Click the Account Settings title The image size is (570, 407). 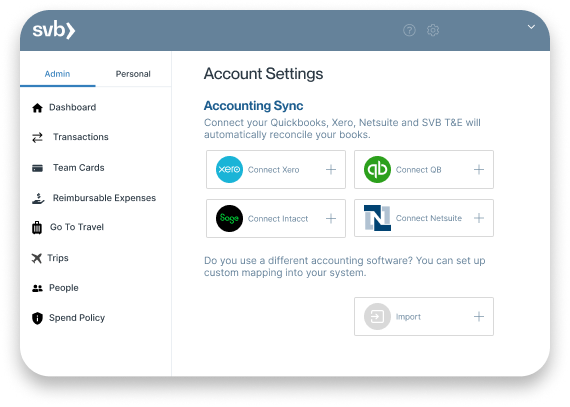[263, 74]
